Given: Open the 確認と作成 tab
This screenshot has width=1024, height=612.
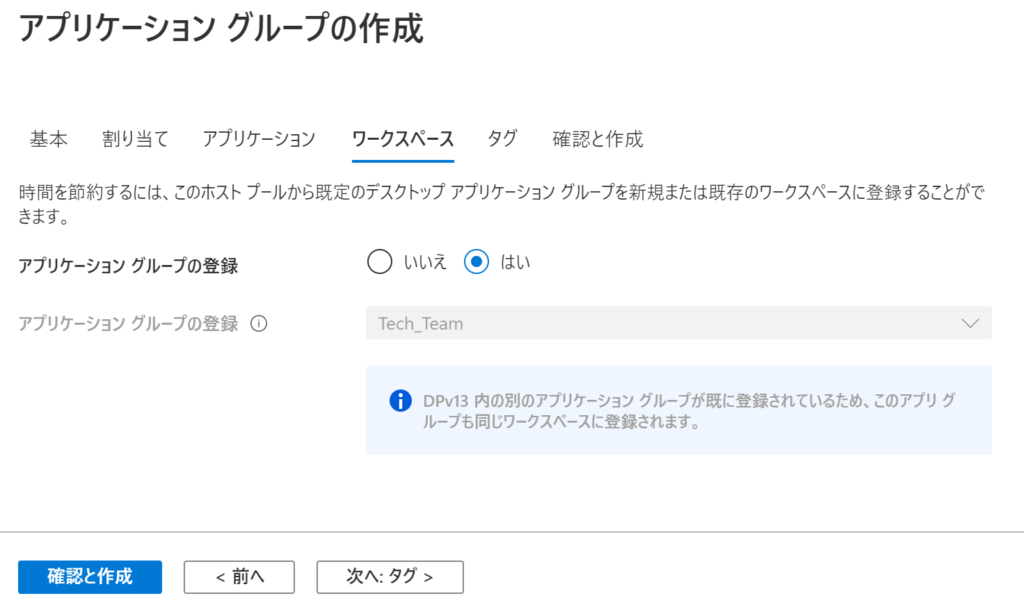Looking at the screenshot, I should [x=598, y=138].
